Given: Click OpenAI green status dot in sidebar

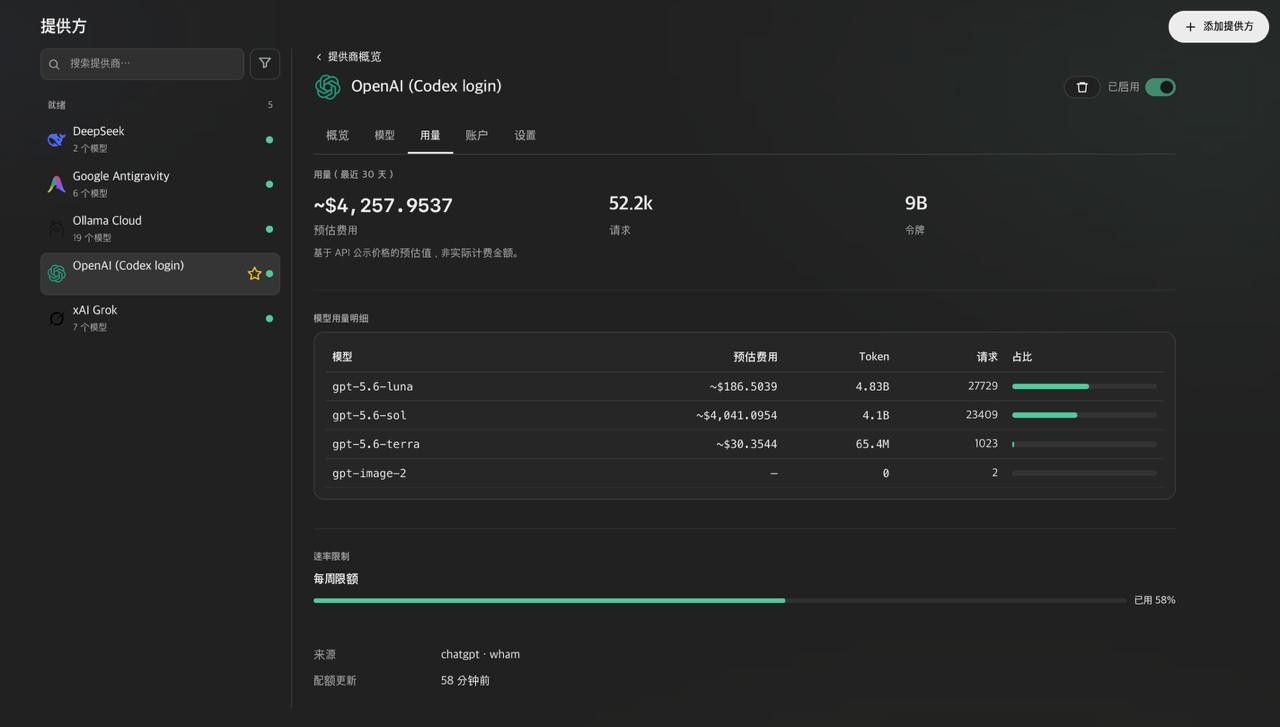Looking at the screenshot, I should [269, 274].
